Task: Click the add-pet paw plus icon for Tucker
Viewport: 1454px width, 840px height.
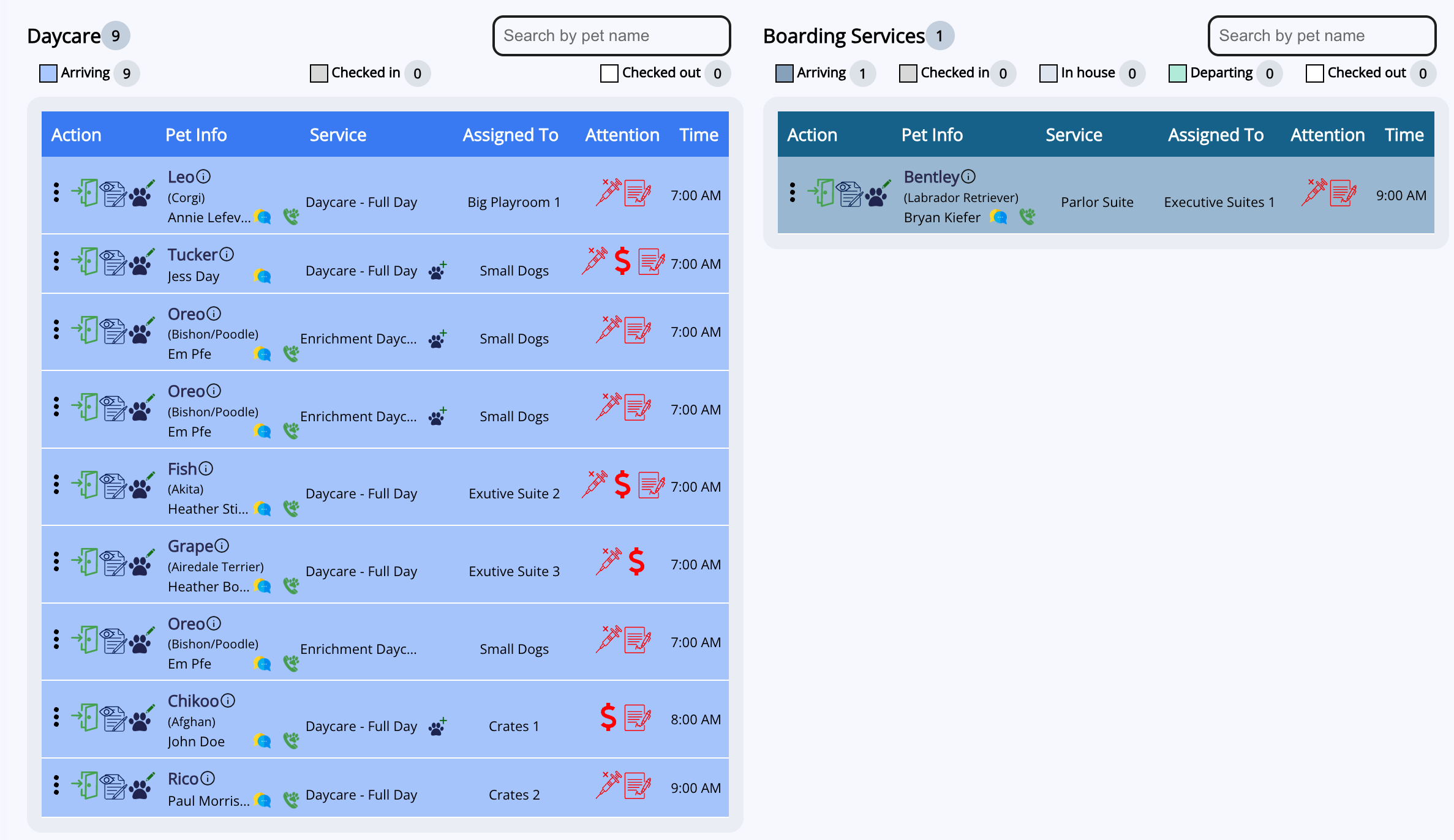Action: point(437,271)
